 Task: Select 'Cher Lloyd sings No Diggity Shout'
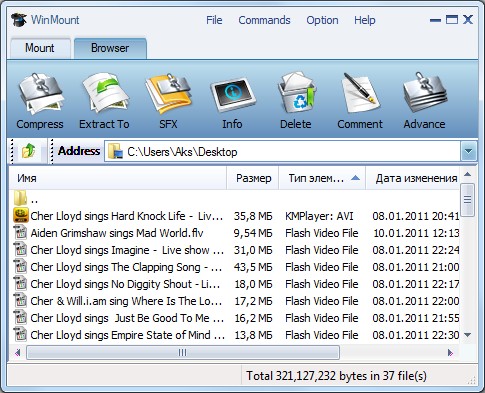pos(125,284)
